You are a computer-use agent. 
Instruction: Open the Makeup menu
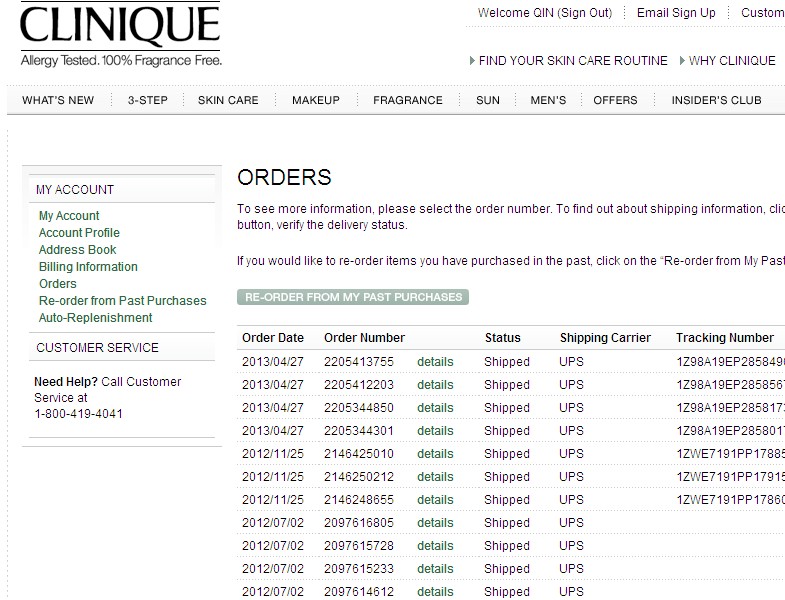tap(316, 100)
